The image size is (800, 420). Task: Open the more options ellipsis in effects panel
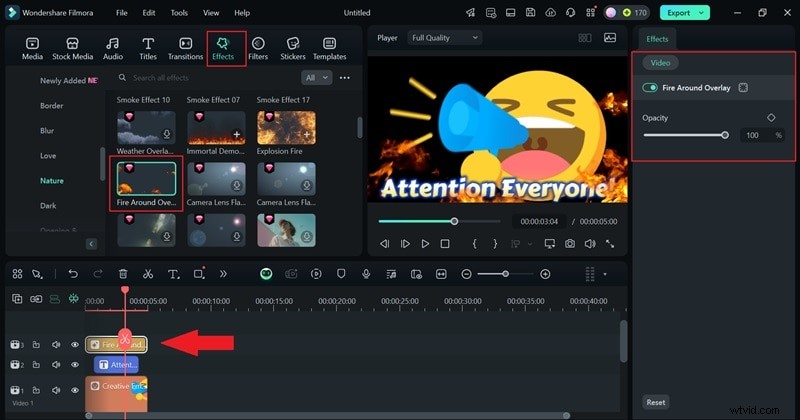pyautogui.click(x=345, y=78)
